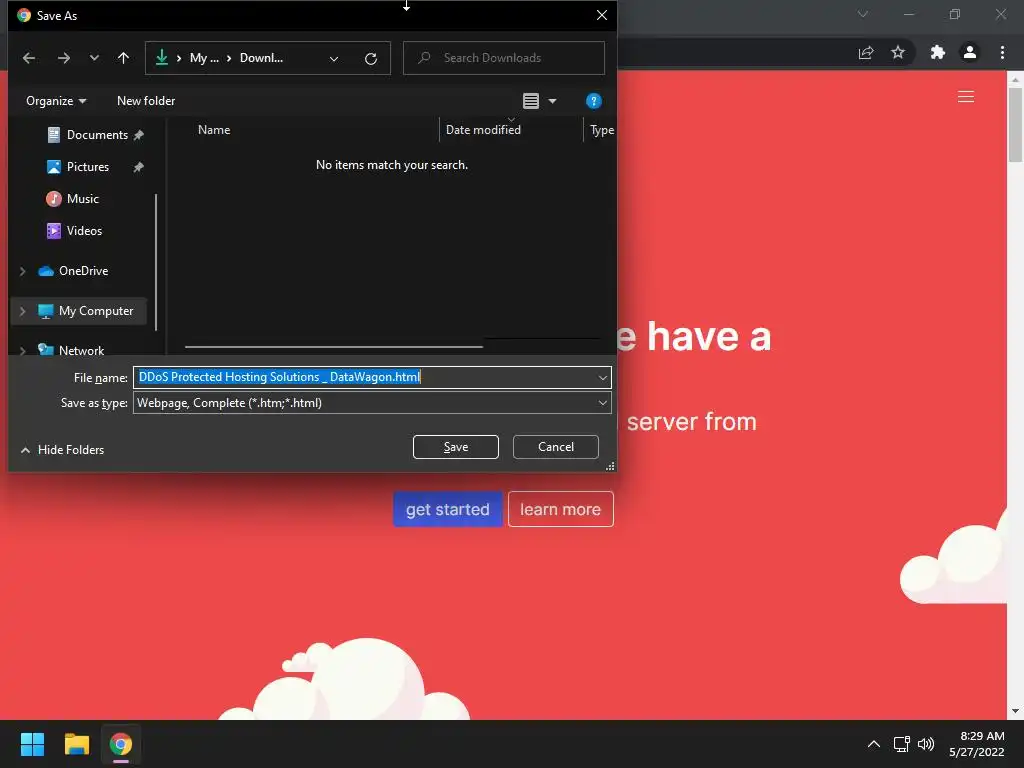Click the pin icon next to Pictures

pos(138,167)
